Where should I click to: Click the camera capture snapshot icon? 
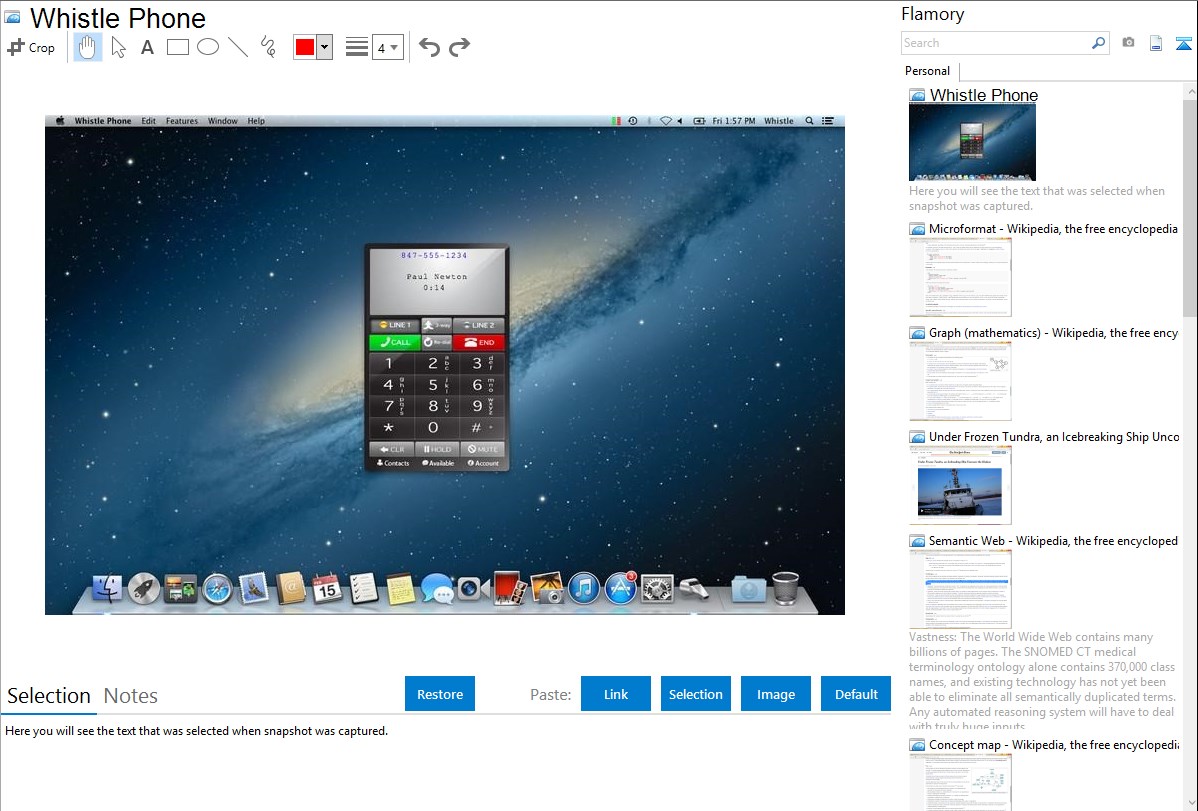(x=1128, y=43)
